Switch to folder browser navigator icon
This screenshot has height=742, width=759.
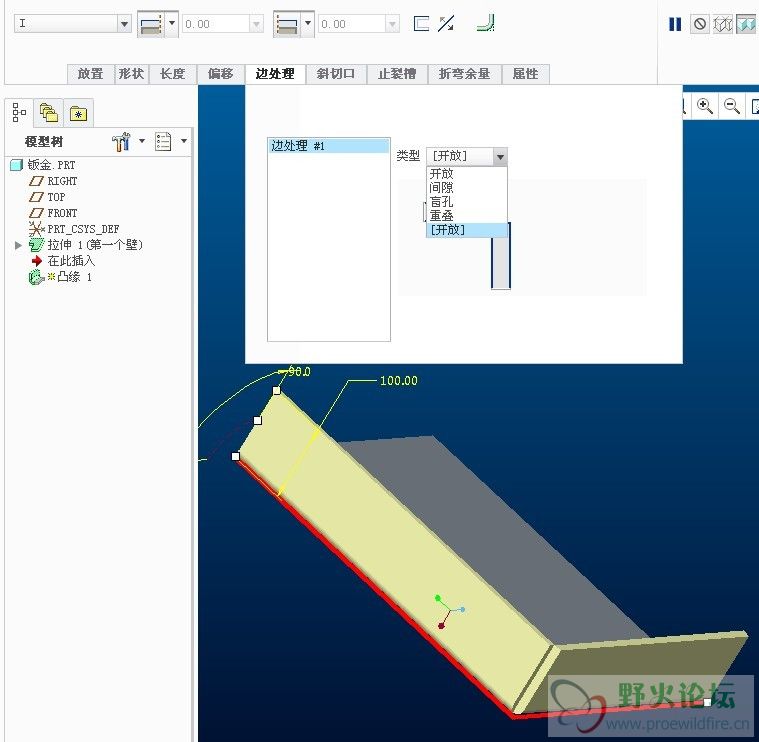pos(49,113)
